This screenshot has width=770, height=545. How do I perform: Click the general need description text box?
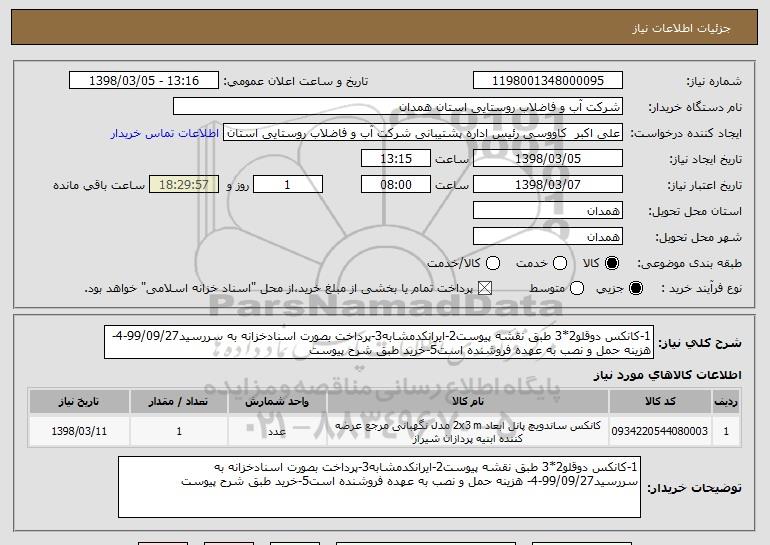pos(379,342)
